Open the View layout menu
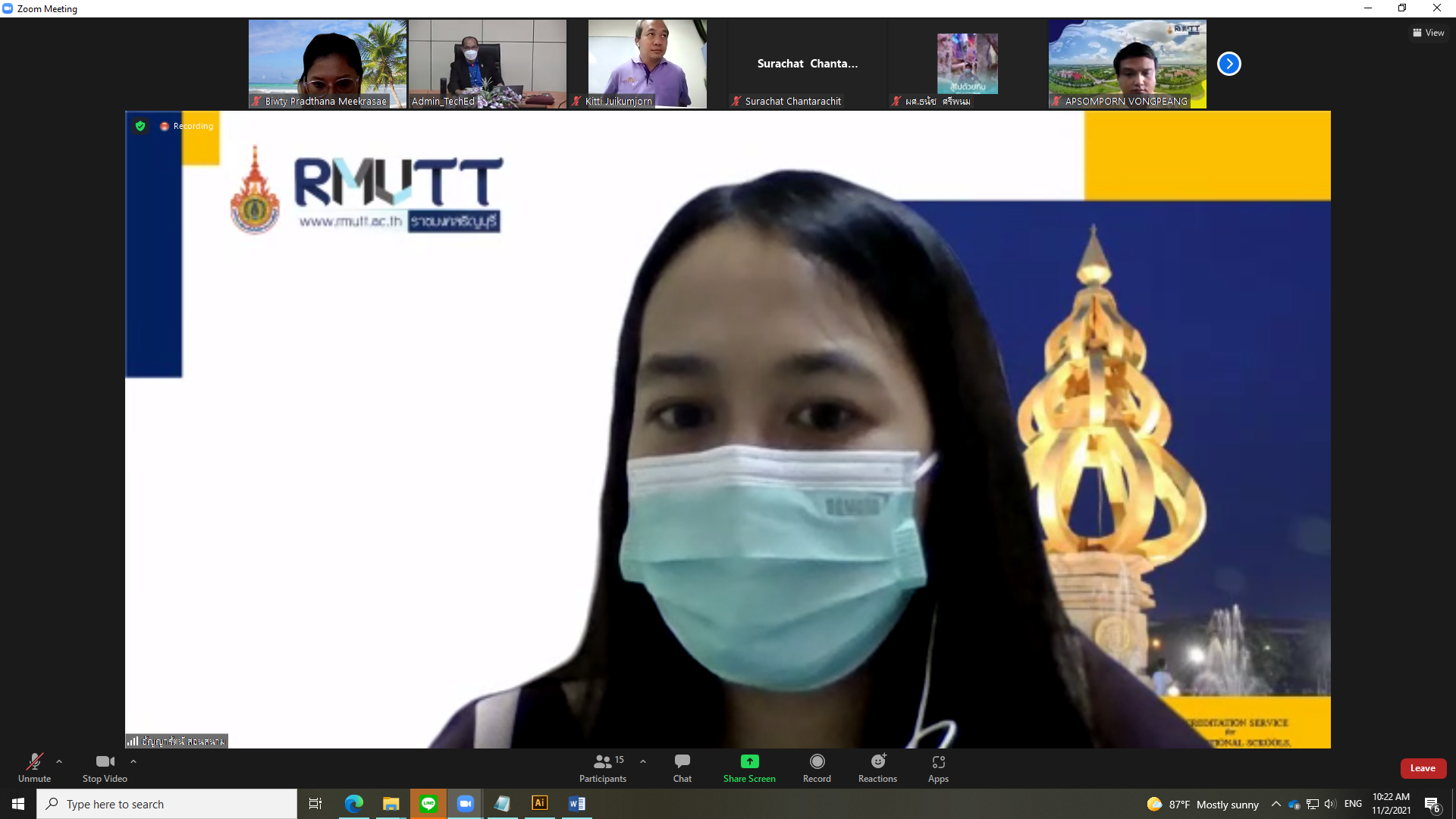 [1429, 33]
